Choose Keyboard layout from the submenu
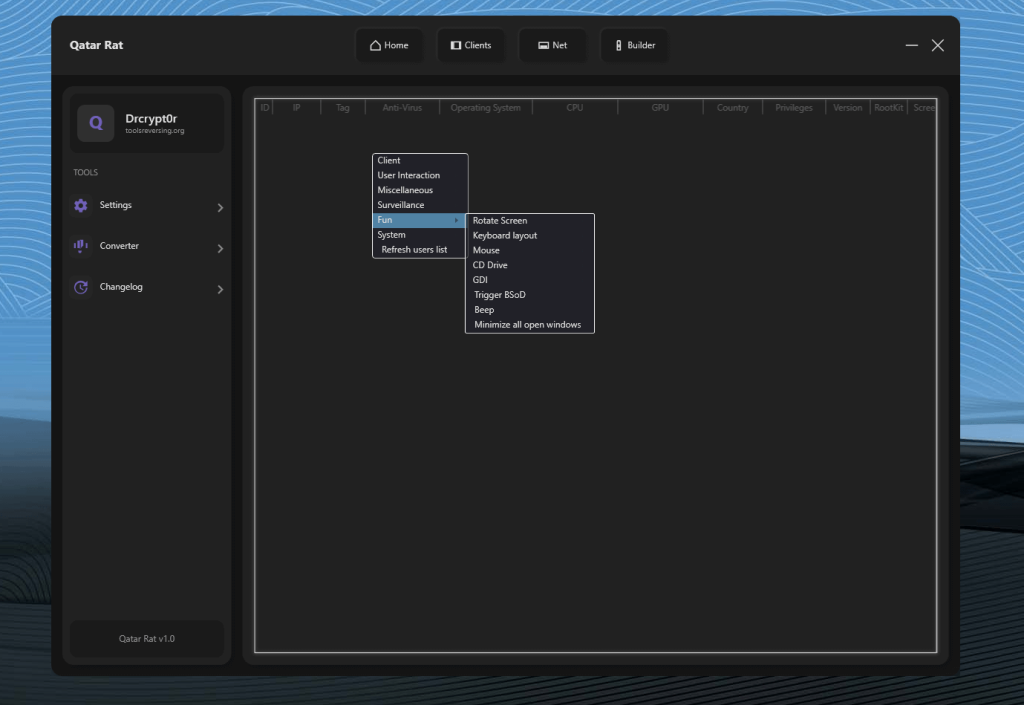1024x705 pixels. [x=505, y=236]
